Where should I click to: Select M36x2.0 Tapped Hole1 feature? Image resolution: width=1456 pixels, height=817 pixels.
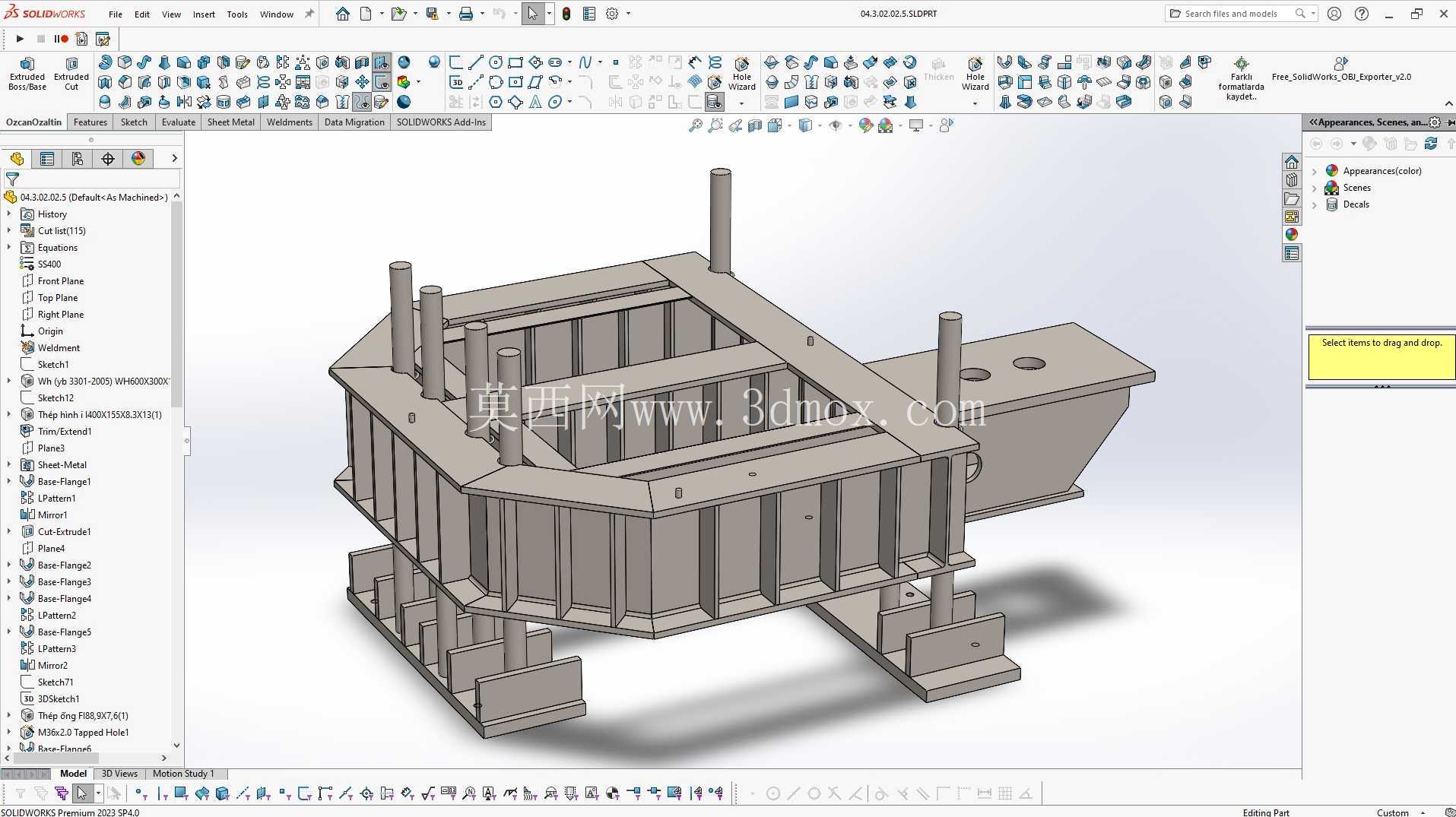(83, 733)
